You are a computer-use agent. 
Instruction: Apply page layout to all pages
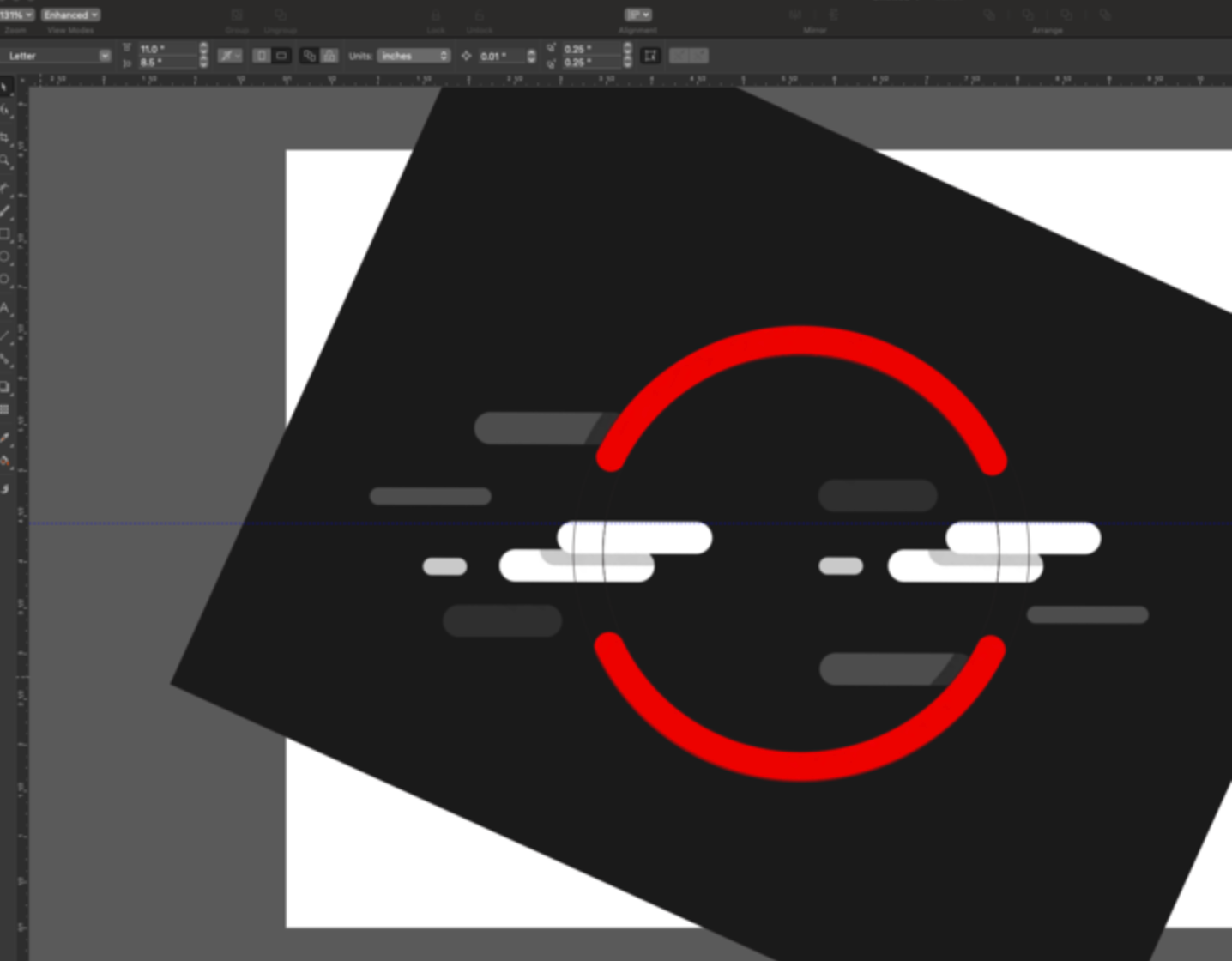[310, 56]
